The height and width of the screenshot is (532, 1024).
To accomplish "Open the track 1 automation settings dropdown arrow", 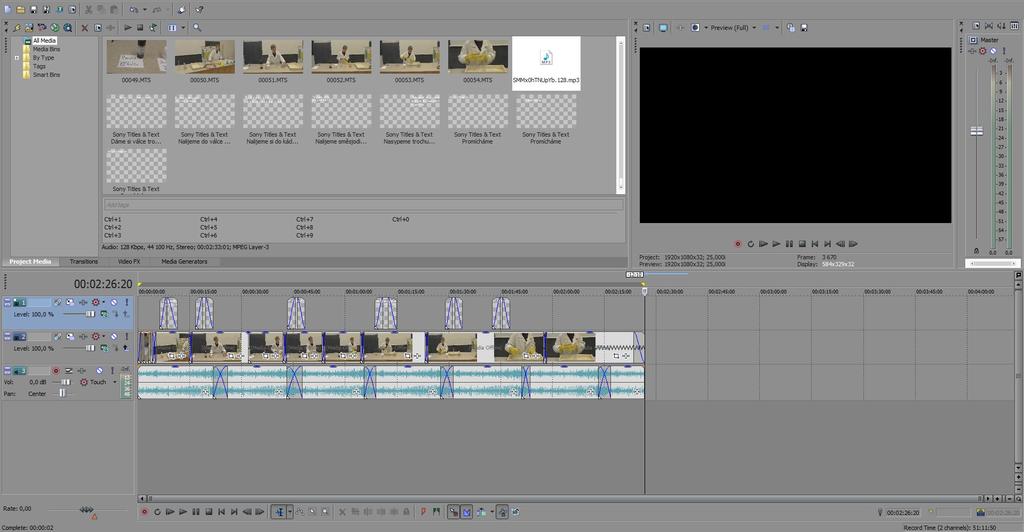I will (x=103, y=302).
